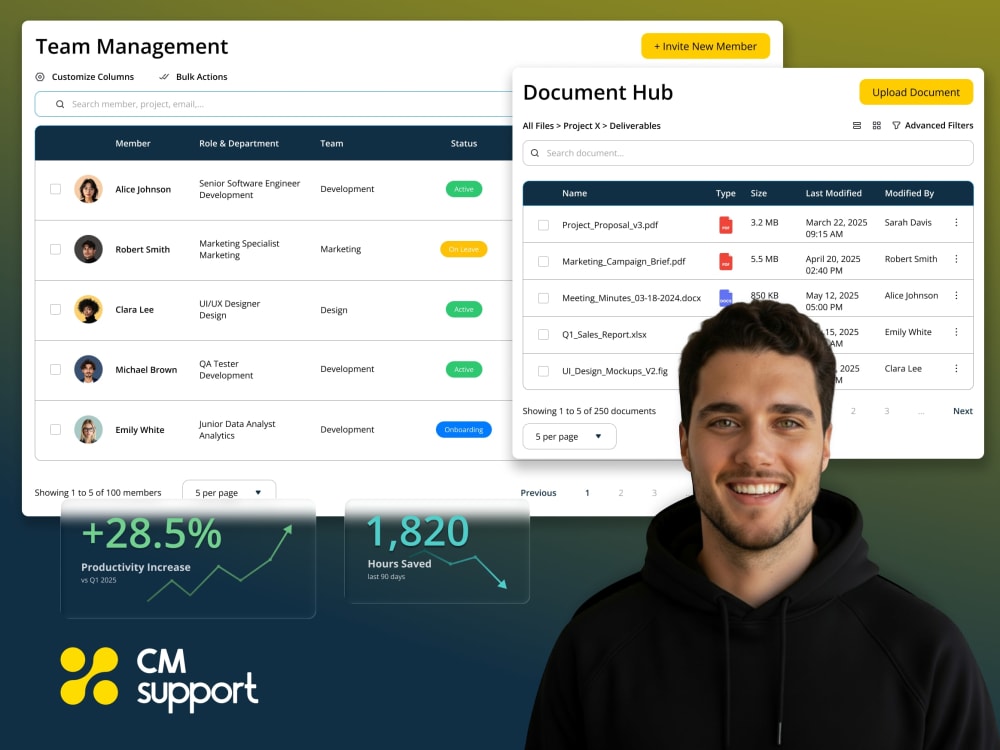This screenshot has height=750, width=1000.
Task: Click Previous in Team Management pagination
Action: 538,492
